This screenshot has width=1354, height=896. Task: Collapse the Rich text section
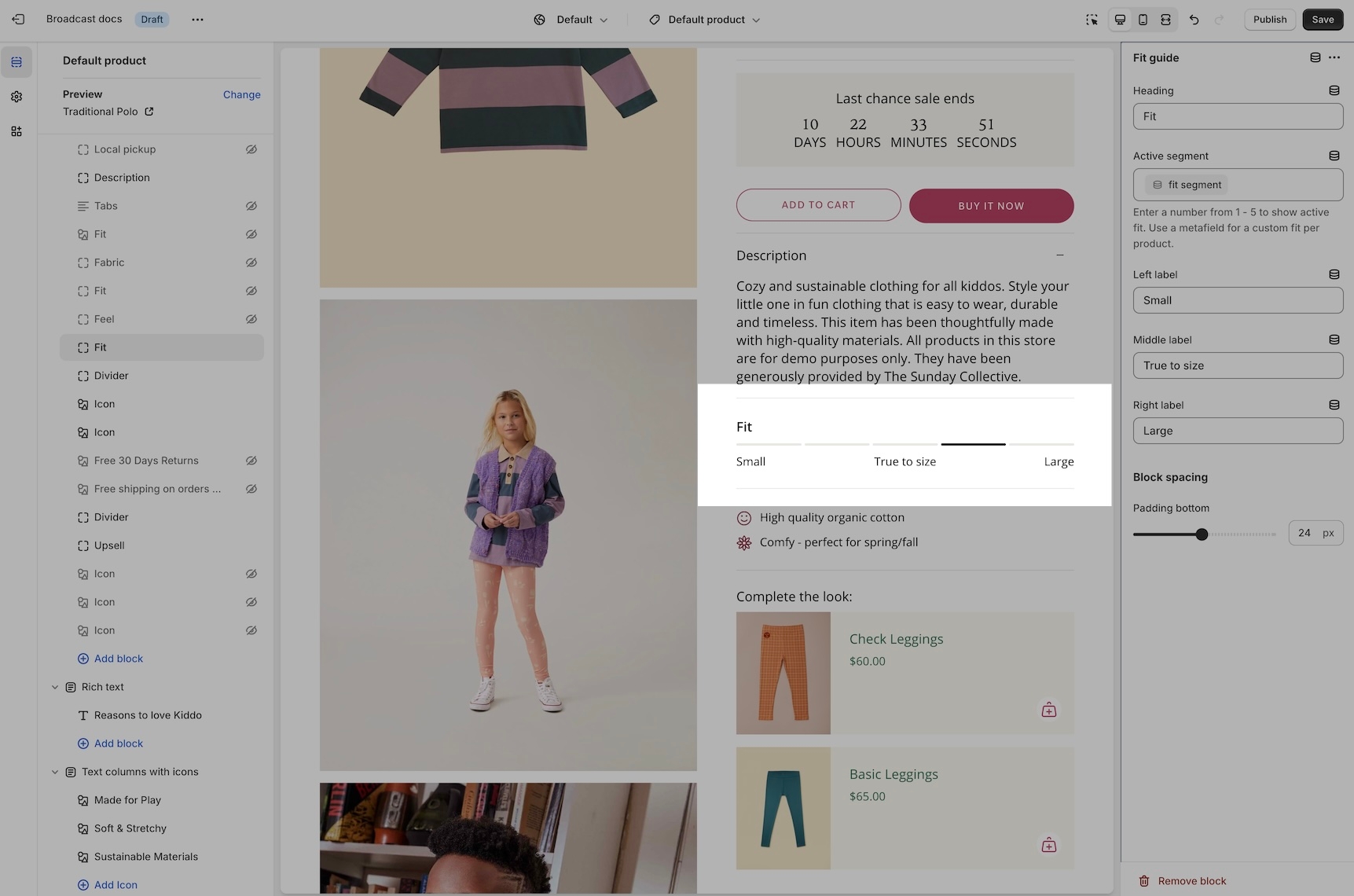pos(55,687)
